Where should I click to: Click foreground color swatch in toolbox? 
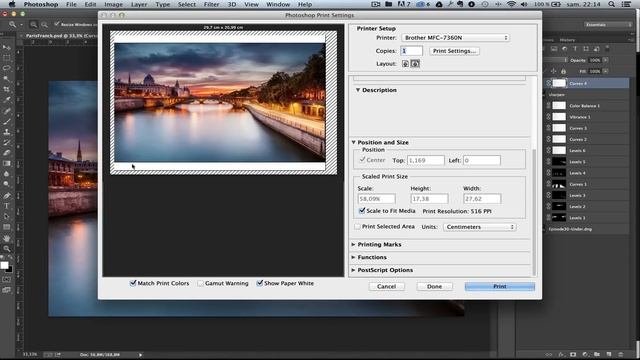[4, 265]
